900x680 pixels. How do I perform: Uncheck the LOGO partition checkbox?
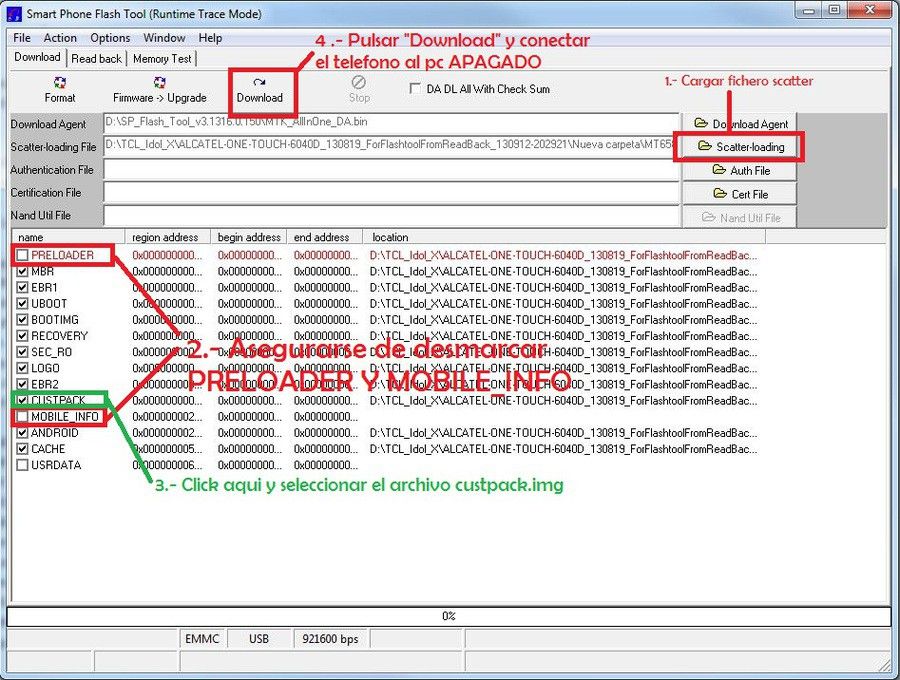(x=22, y=368)
